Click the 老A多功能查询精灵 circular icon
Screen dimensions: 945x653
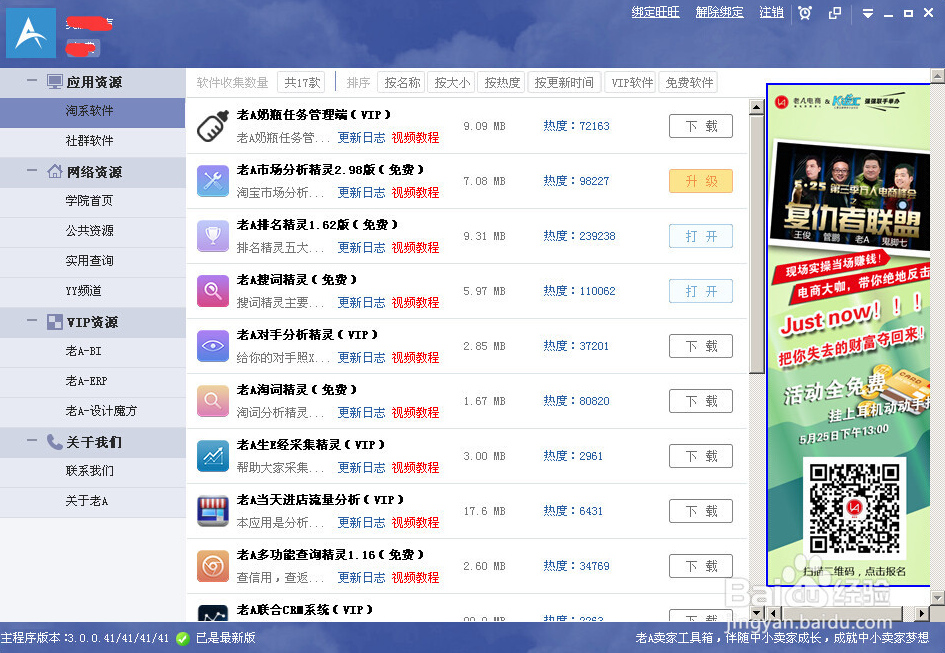click(212, 566)
